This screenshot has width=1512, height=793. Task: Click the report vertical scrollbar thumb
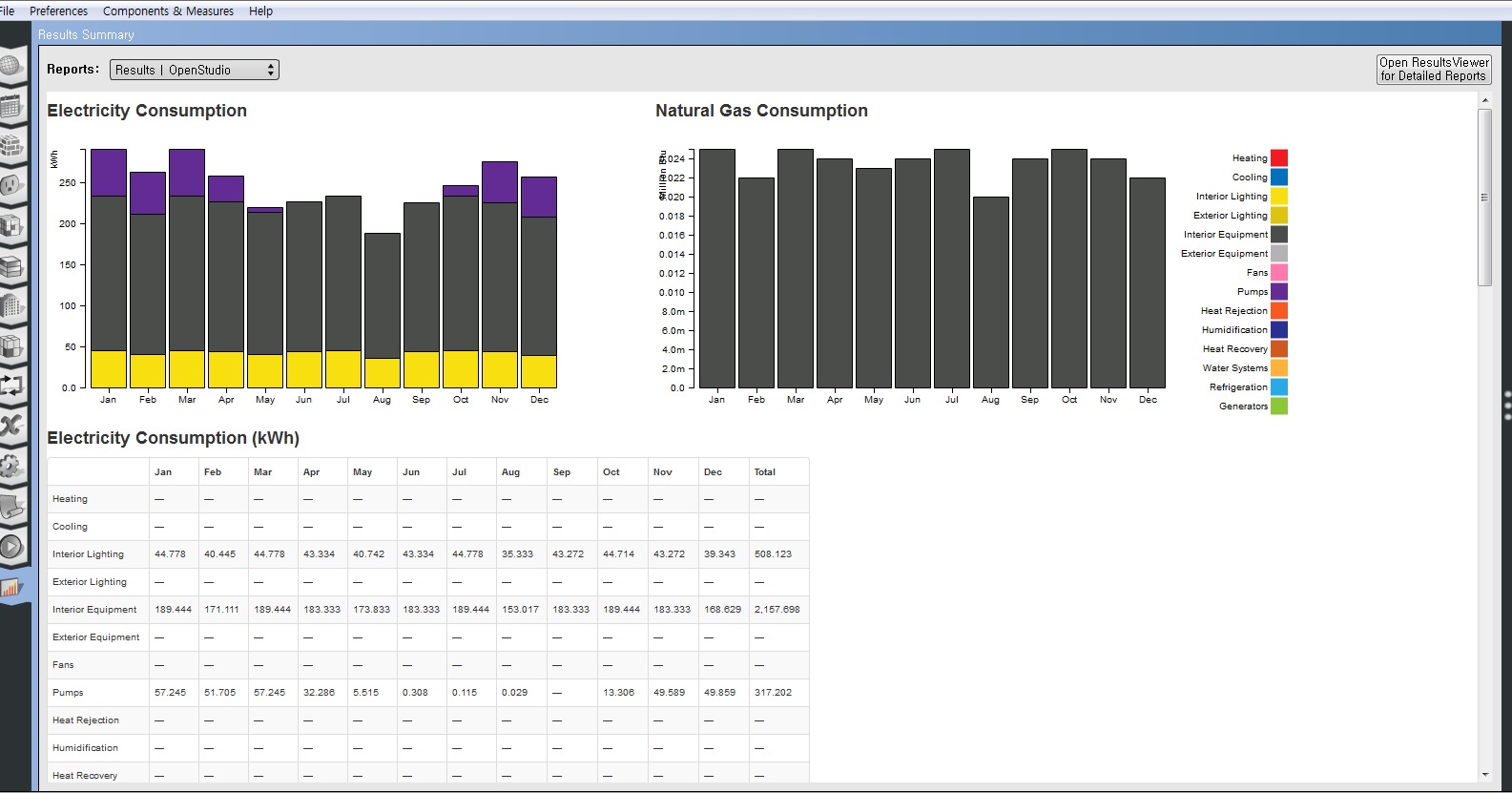point(1484,197)
